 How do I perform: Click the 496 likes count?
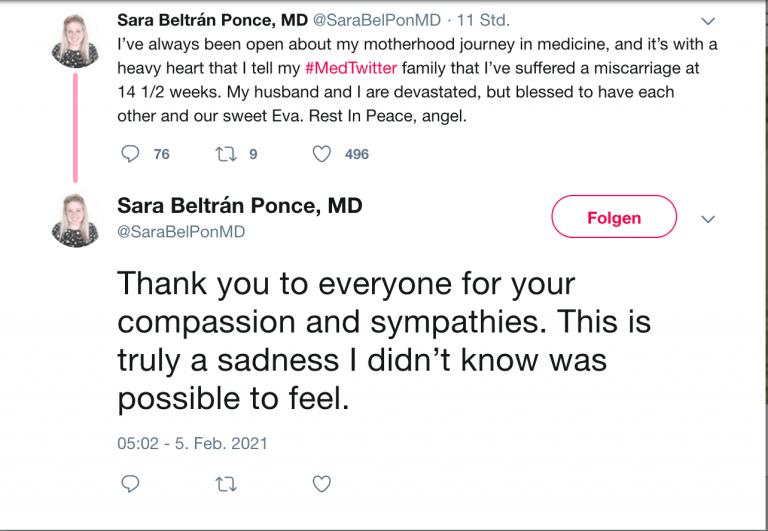(x=356, y=154)
